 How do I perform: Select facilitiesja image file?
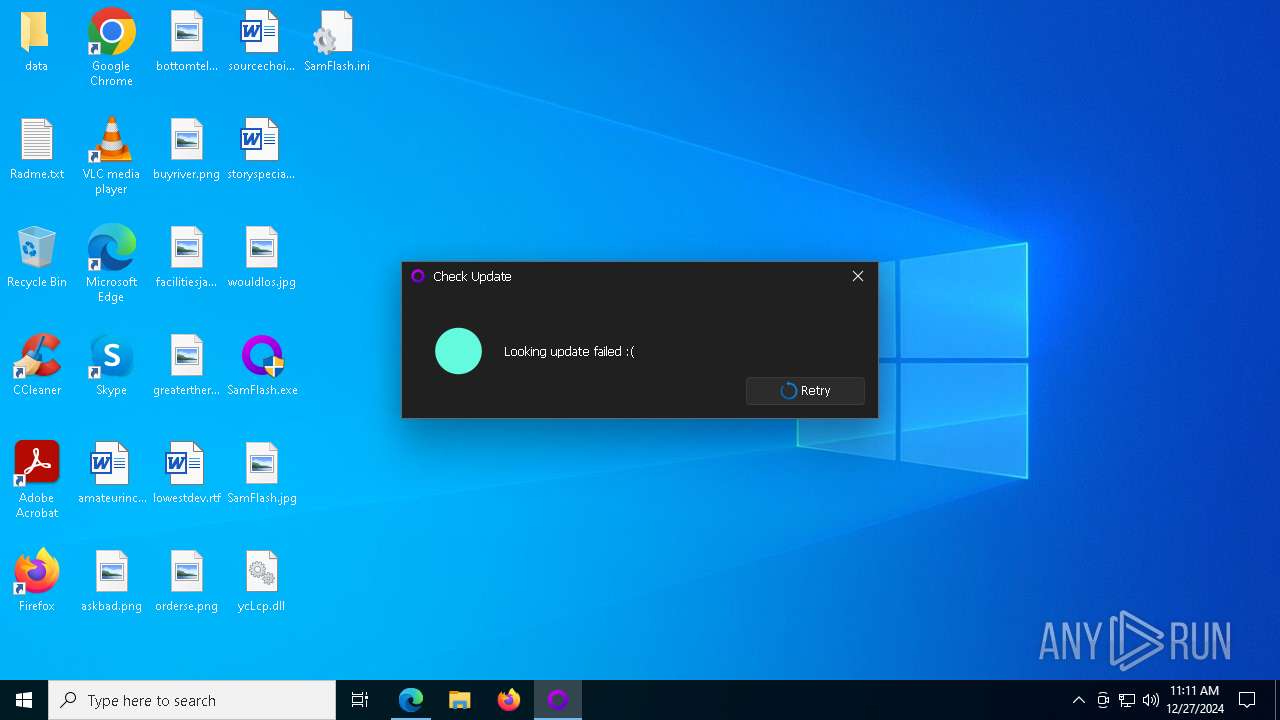click(187, 258)
